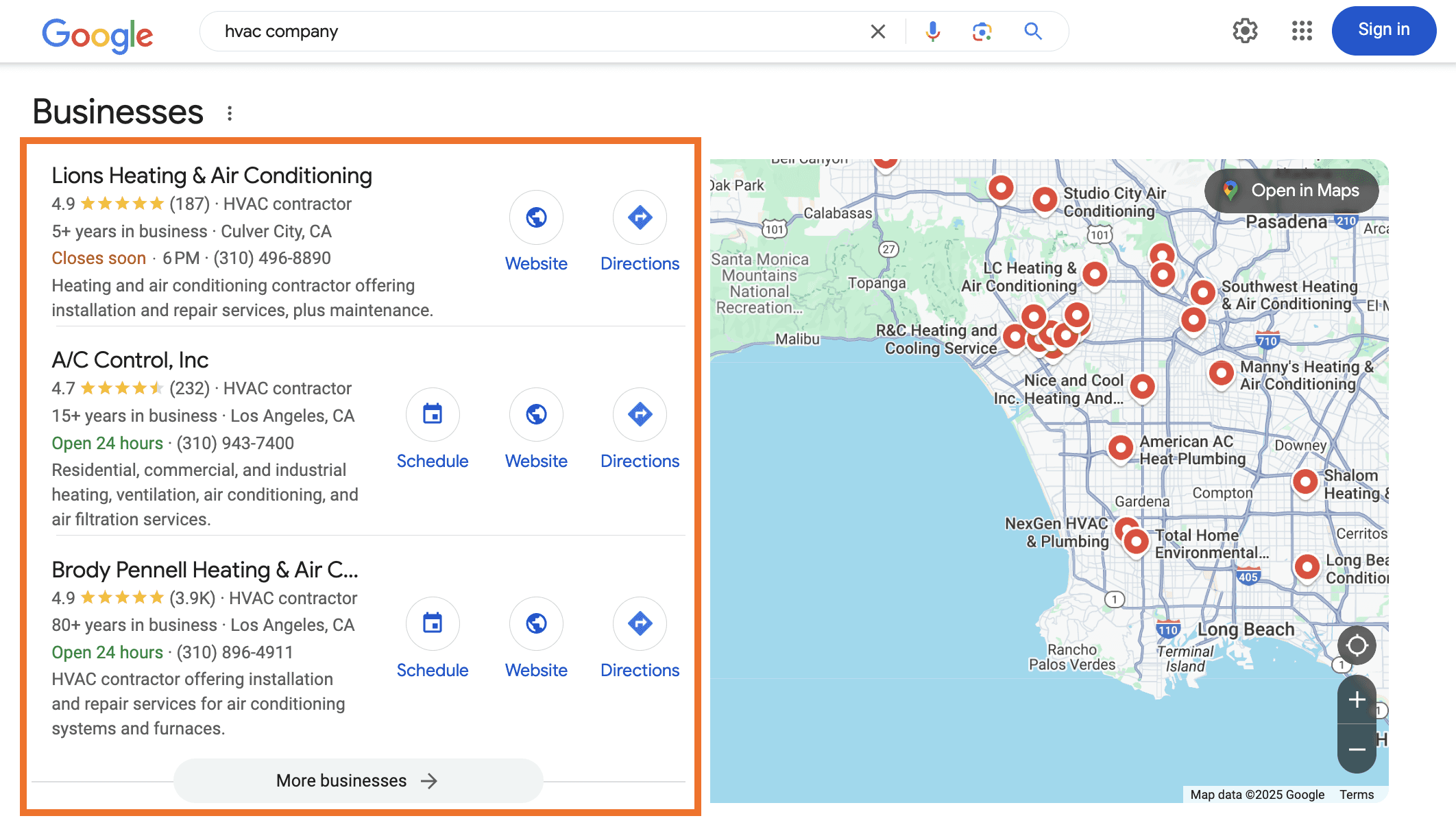Click the Sign in button
This screenshot has width=1456, height=838.
(1384, 30)
